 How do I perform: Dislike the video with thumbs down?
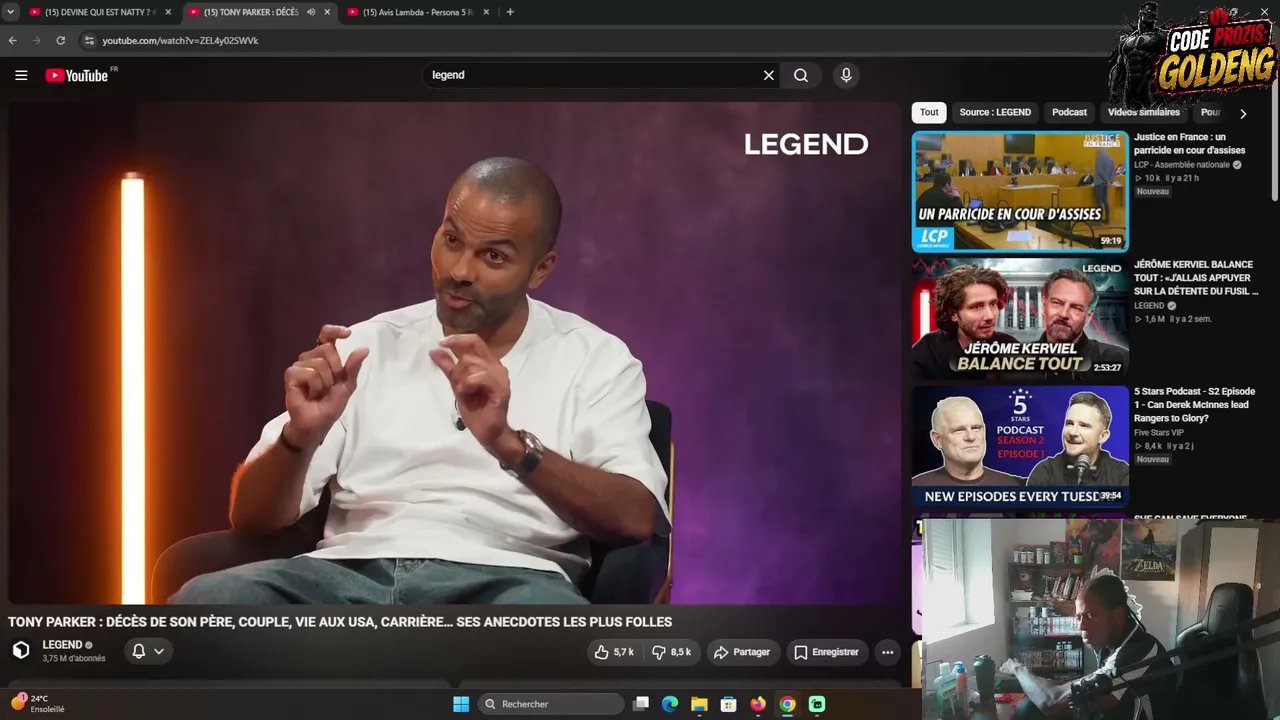672,652
